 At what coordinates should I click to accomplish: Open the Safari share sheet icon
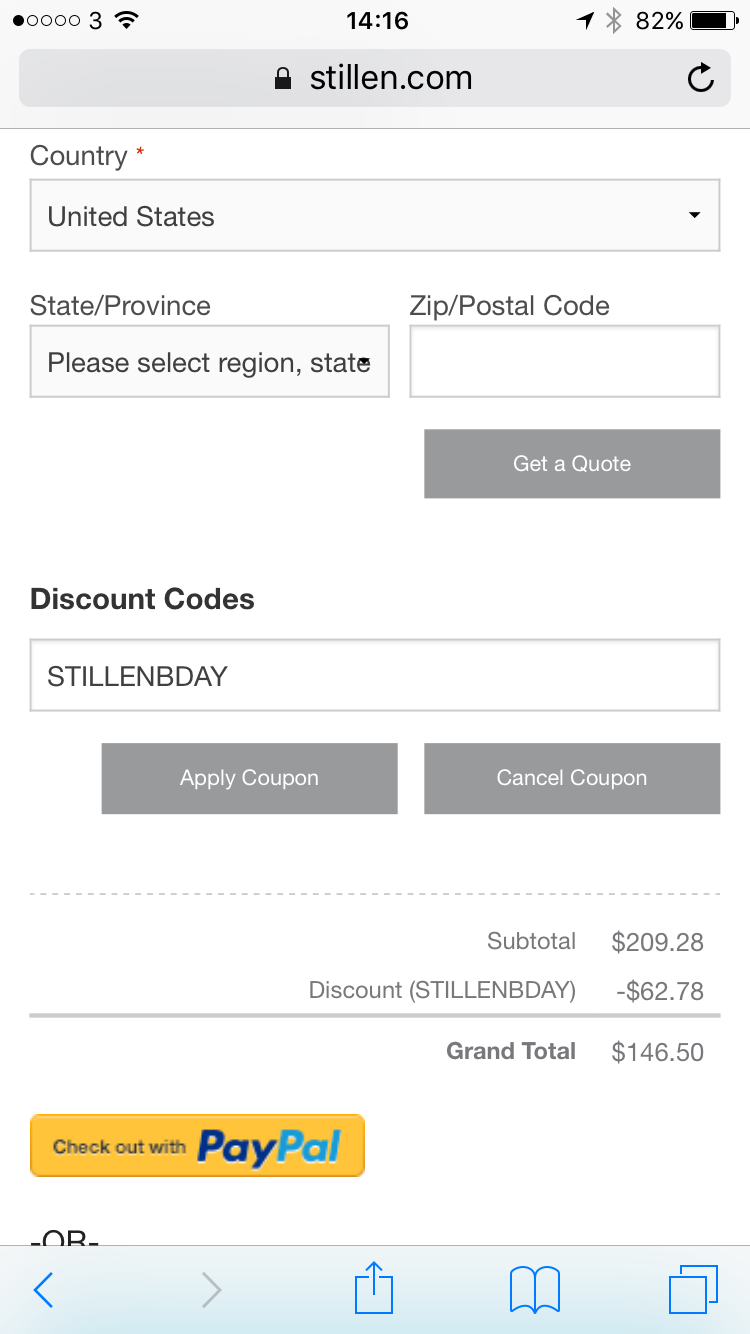coord(374,1288)
